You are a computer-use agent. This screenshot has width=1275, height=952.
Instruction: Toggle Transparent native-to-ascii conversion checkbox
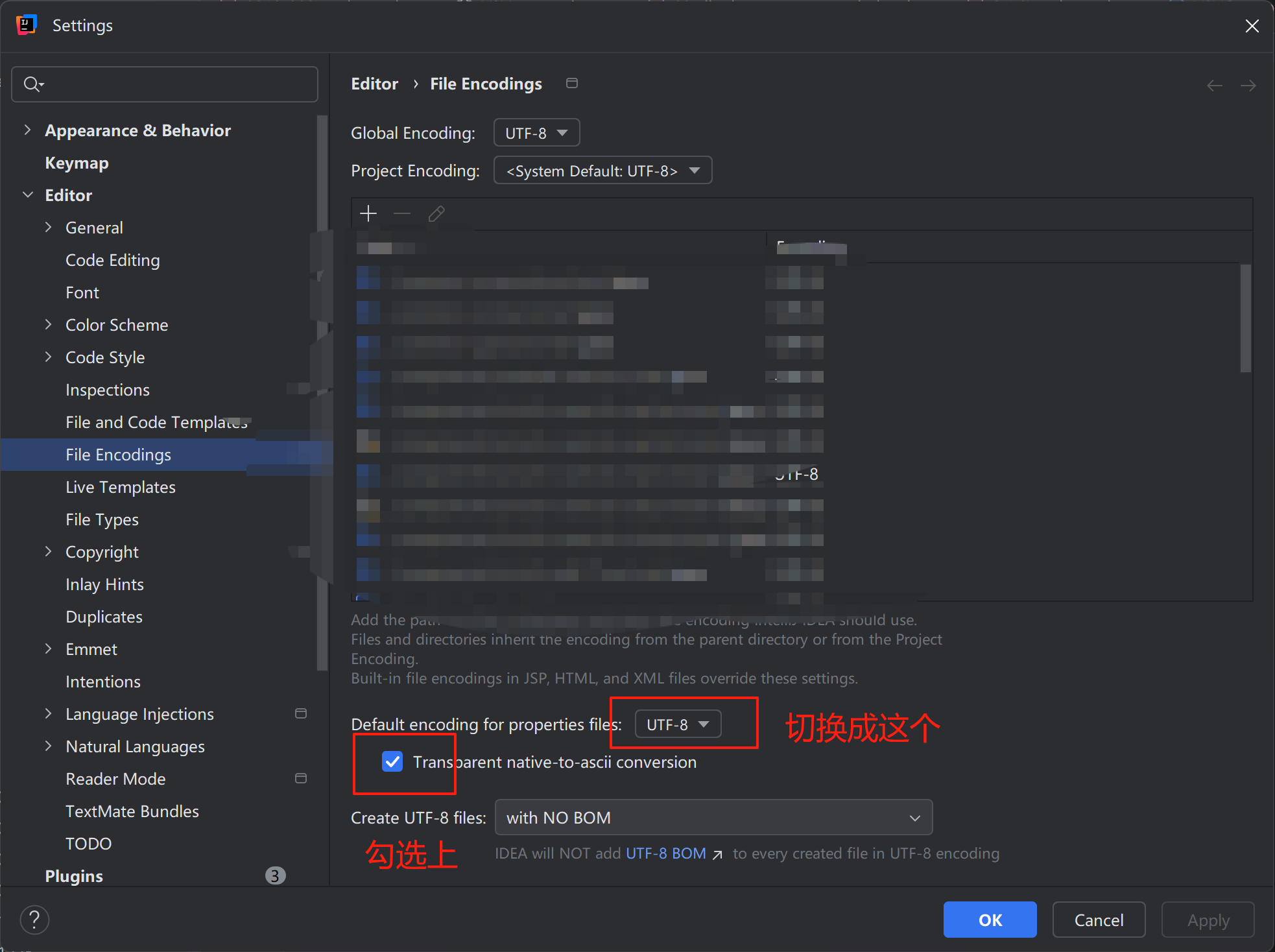point(392,761)
